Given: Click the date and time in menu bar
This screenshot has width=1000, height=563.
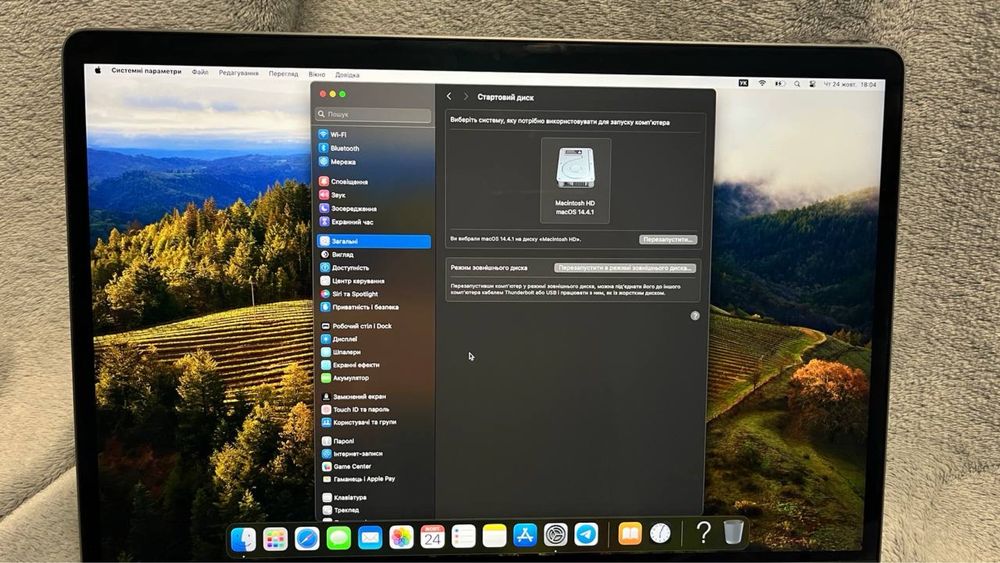Looking at the screenshot, I should coord(850,84).
